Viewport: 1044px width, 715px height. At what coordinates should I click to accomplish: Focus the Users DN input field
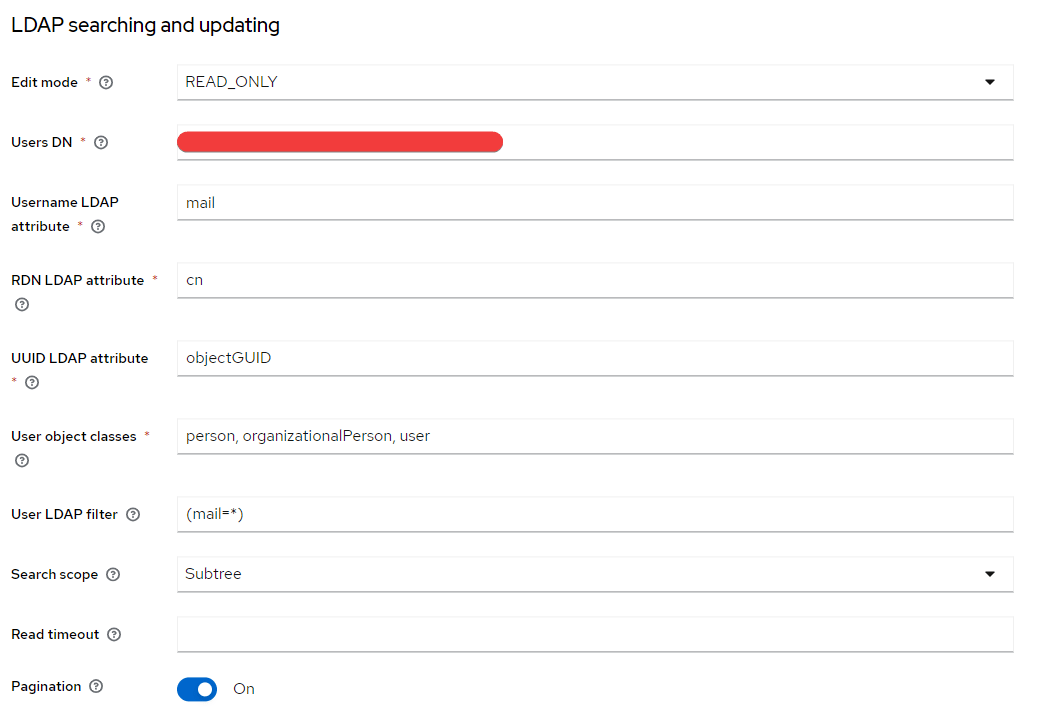coord(595,142)
